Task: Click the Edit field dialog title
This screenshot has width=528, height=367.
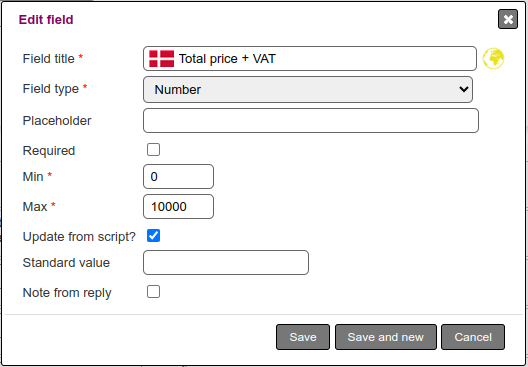Action: [46, 20]
